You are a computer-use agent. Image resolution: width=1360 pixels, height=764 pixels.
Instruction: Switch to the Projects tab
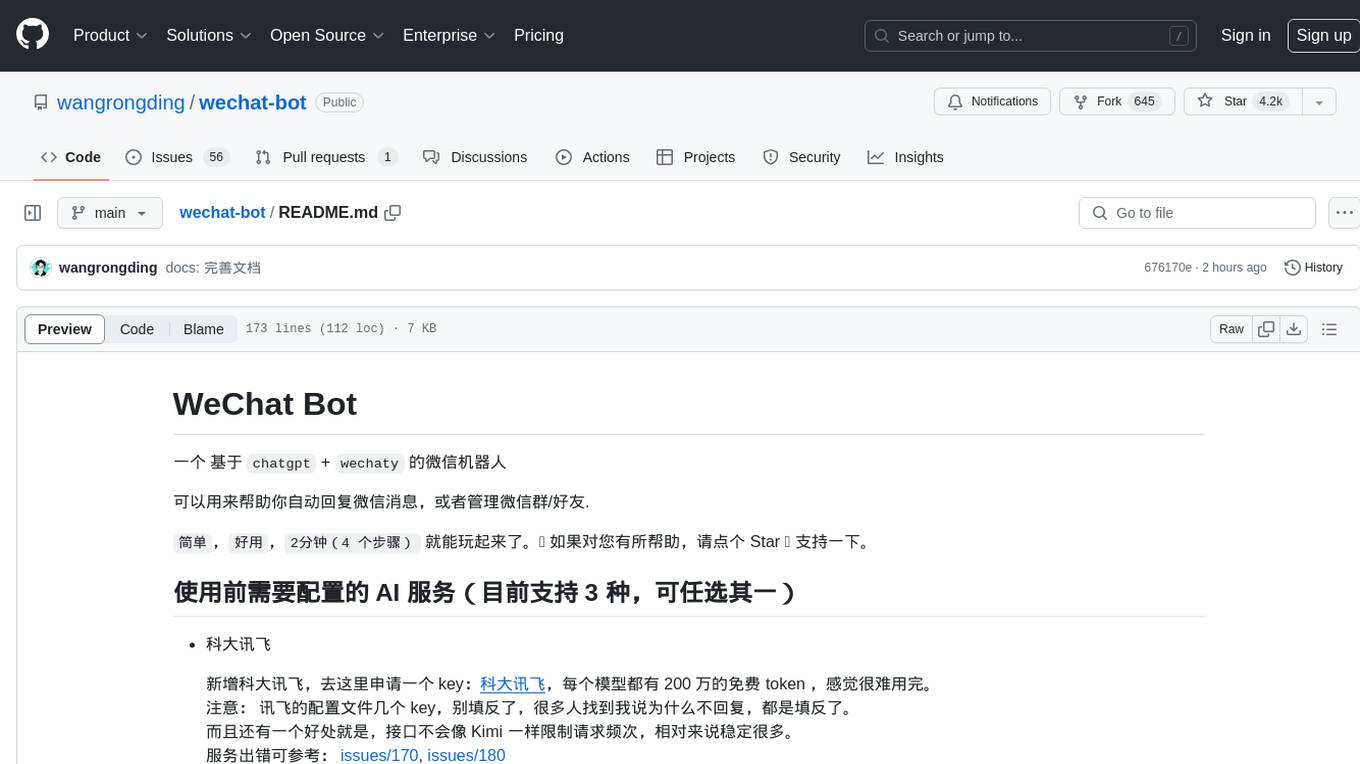[x=695, y=157]
